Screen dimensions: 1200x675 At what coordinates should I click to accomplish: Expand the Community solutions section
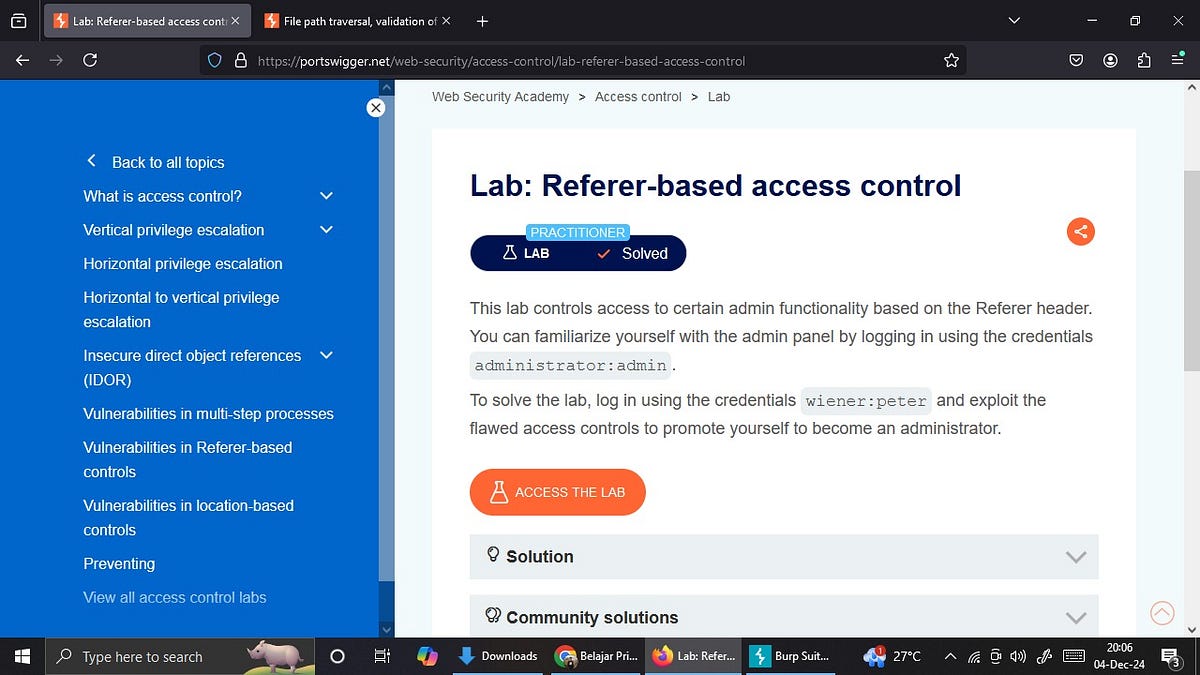pos(783,617)
